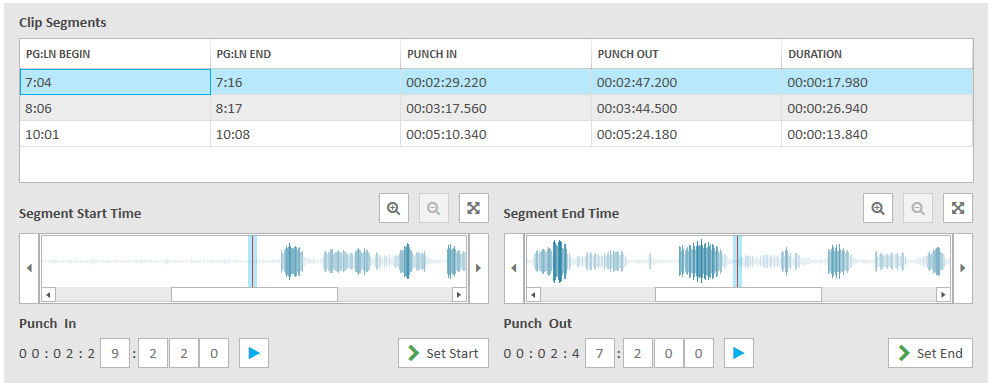Step end waveform right with outer arrow
The width and height of the screenshot is (992, 386).
(x=963, y=268)
